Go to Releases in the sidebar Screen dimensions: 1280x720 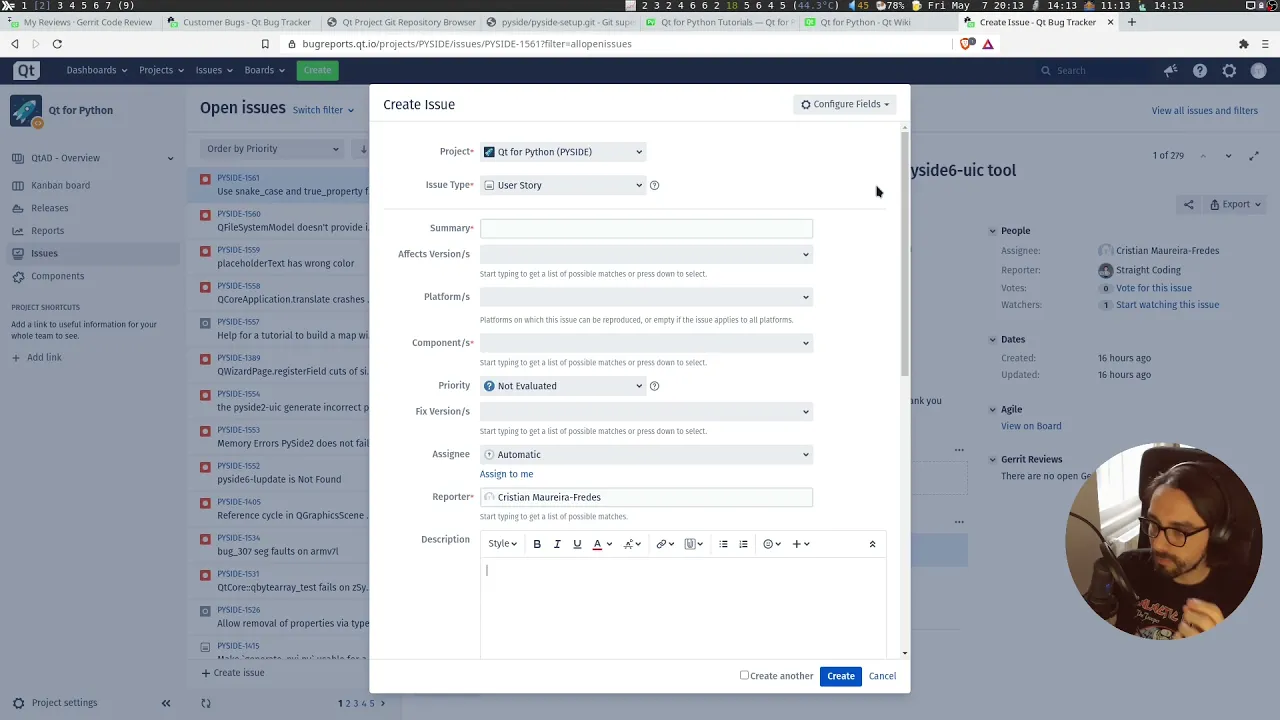point(49,208)
